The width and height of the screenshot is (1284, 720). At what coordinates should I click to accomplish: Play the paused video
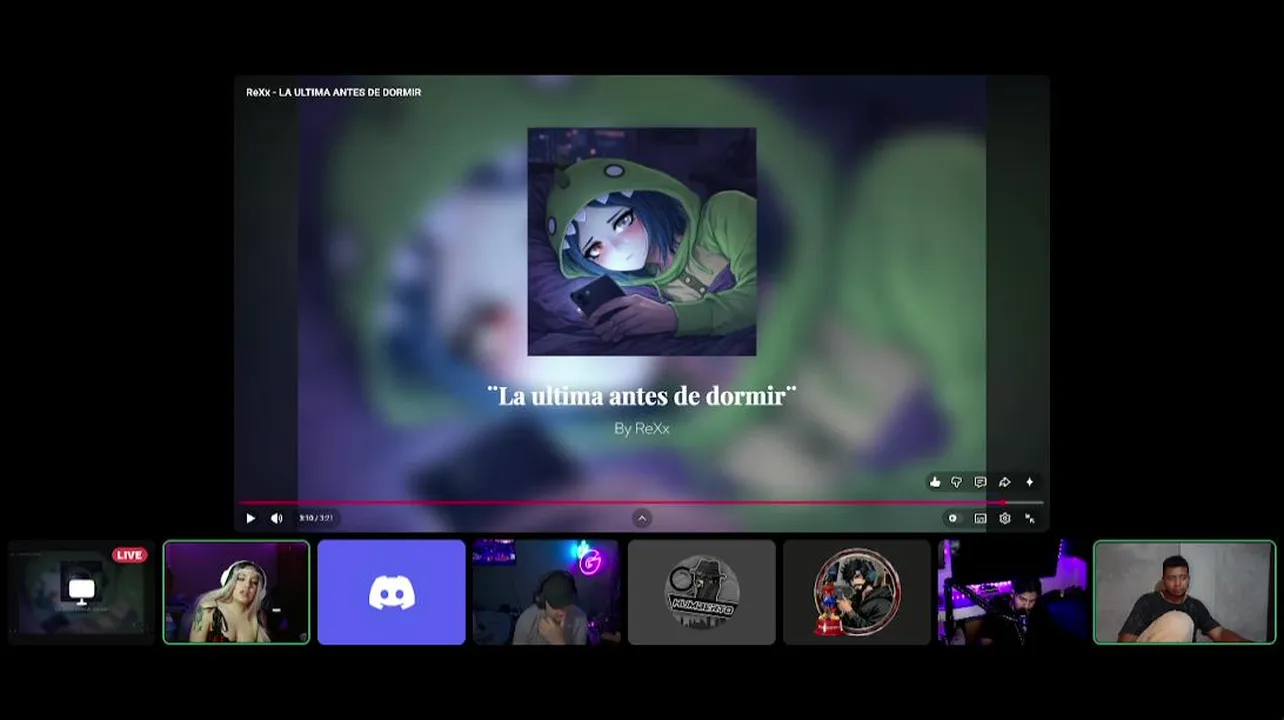(250, 518)
